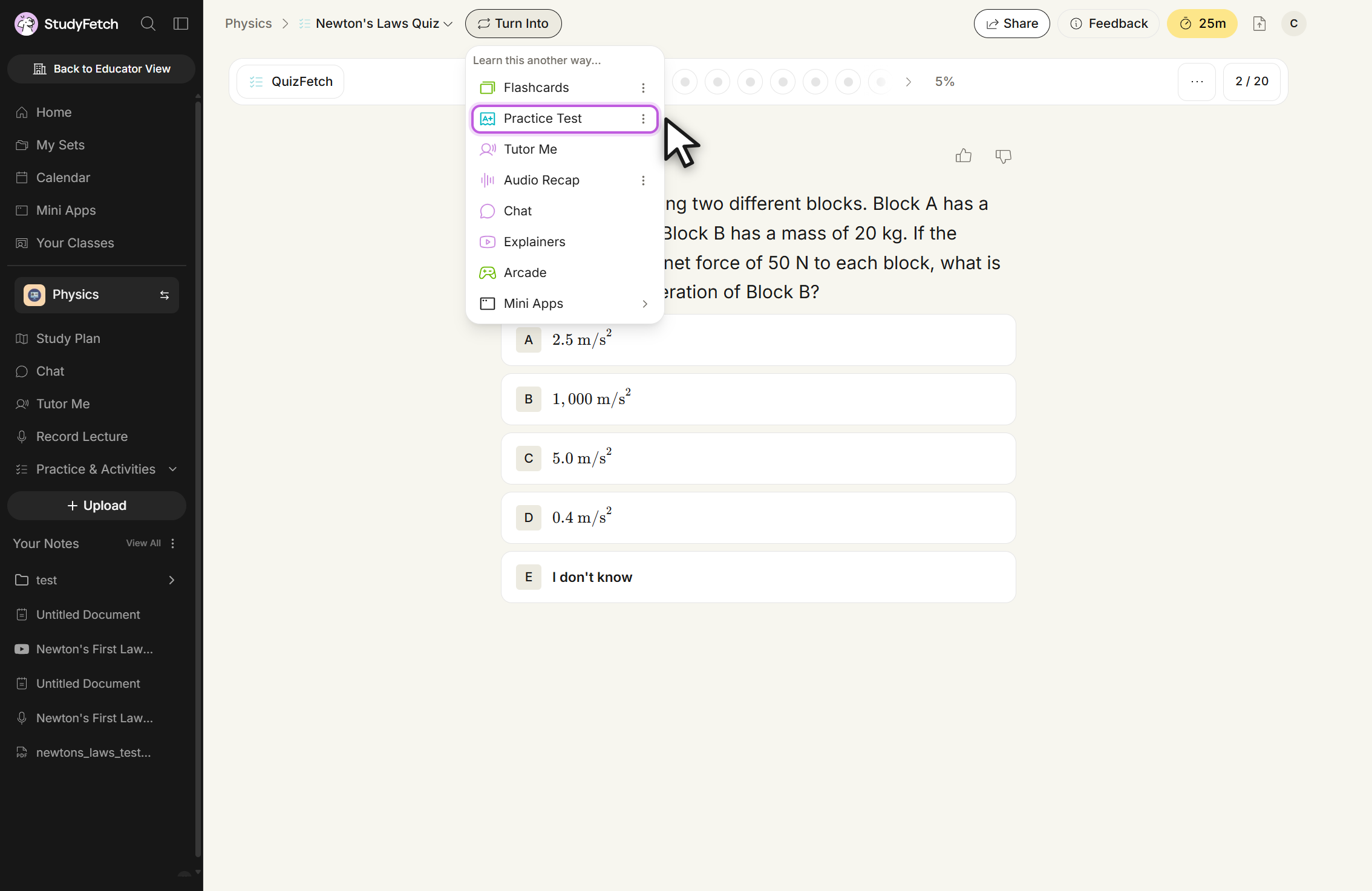Open Tutor Me in the left sidebar
Viewport: 1372px width, 891px height.
97,404
